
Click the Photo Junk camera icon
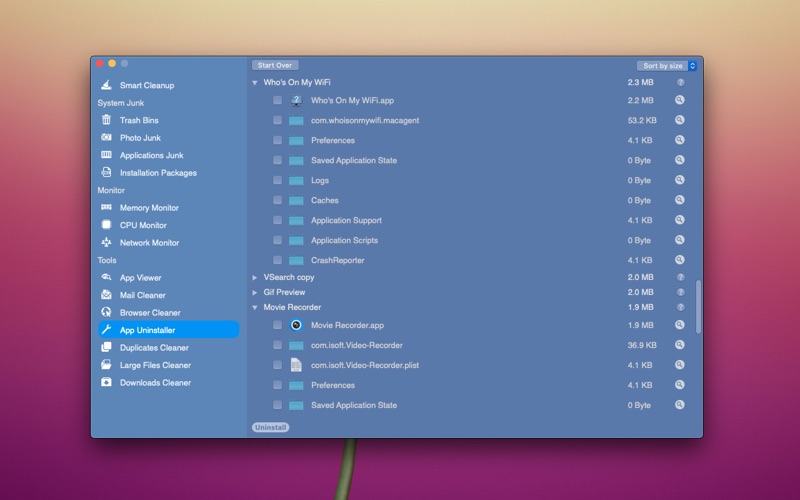[106, 137]
